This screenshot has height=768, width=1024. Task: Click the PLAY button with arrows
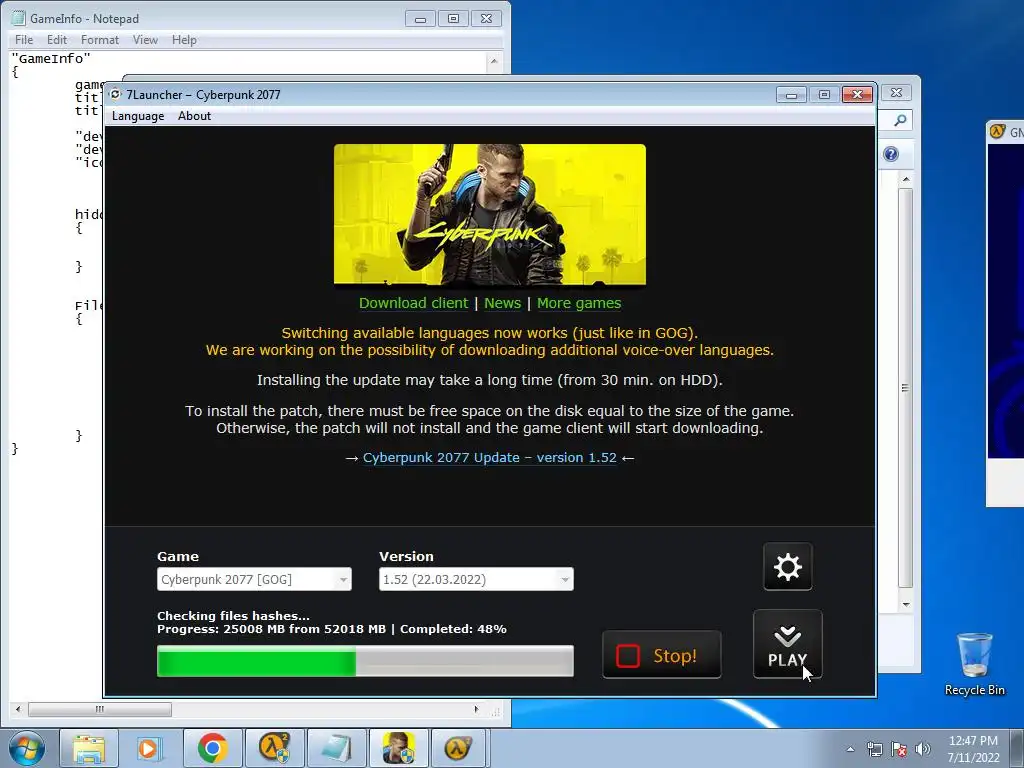click(x=788, y=644)
